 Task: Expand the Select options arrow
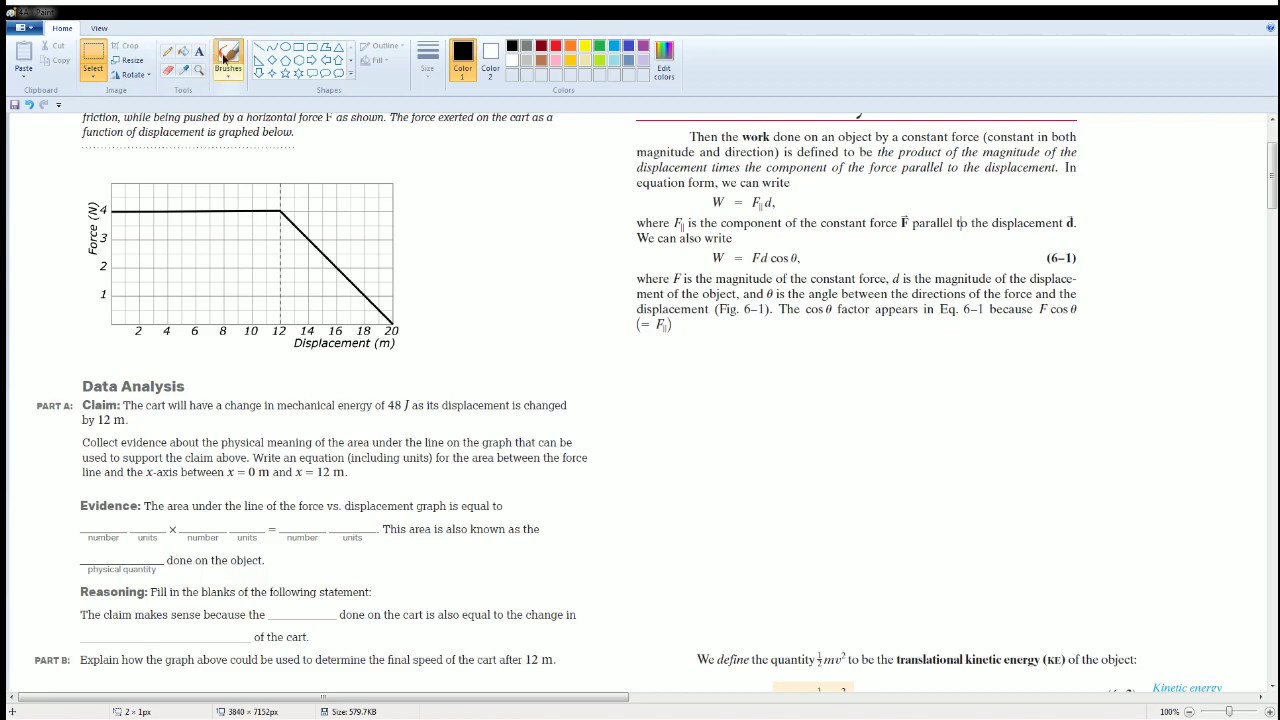click(93, 76)
